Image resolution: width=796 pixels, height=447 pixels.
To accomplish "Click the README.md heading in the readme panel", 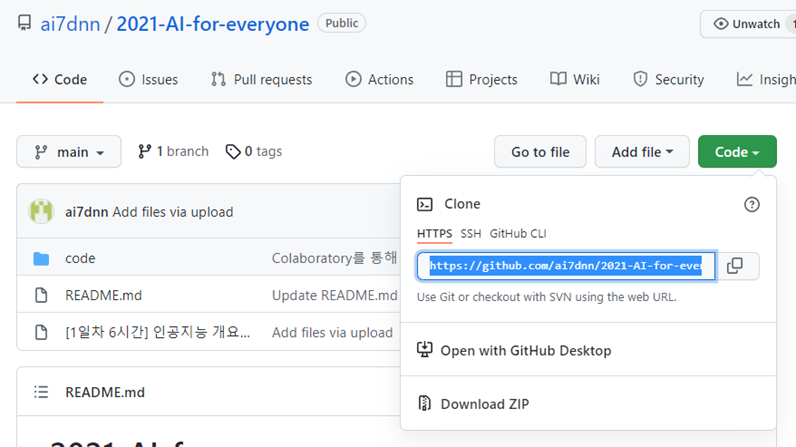I will coord(105,392).
